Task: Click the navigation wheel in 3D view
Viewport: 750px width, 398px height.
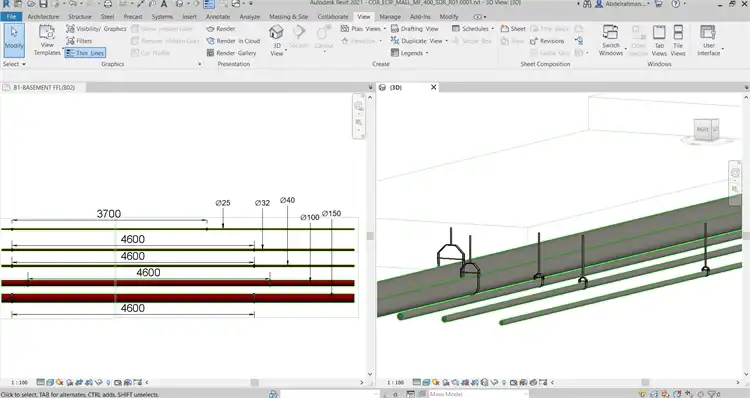Action: click(x=735, y=173)
